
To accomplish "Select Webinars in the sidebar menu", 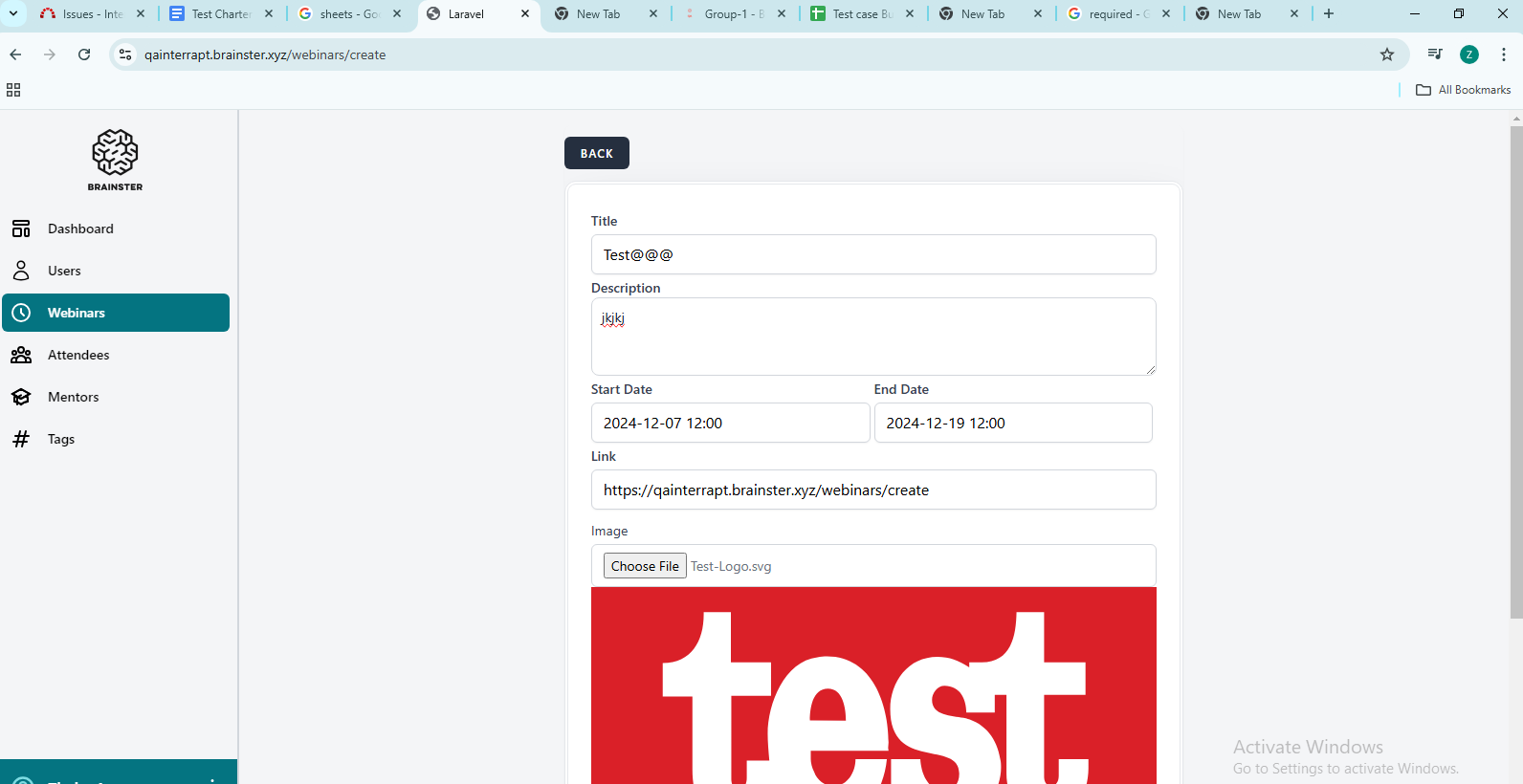I will 116,313.
